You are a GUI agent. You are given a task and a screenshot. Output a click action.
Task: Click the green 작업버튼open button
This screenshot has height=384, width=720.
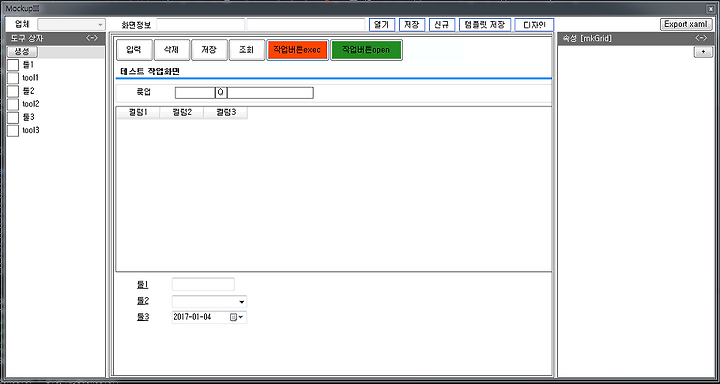point(366,50)
